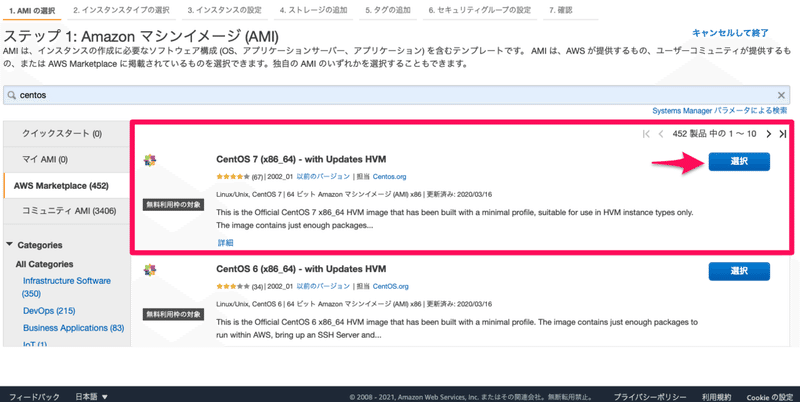Screen dimensions: 800x402
Task: View CentOS 7 以前のバージョン link
Action: (x=323, y=177)
